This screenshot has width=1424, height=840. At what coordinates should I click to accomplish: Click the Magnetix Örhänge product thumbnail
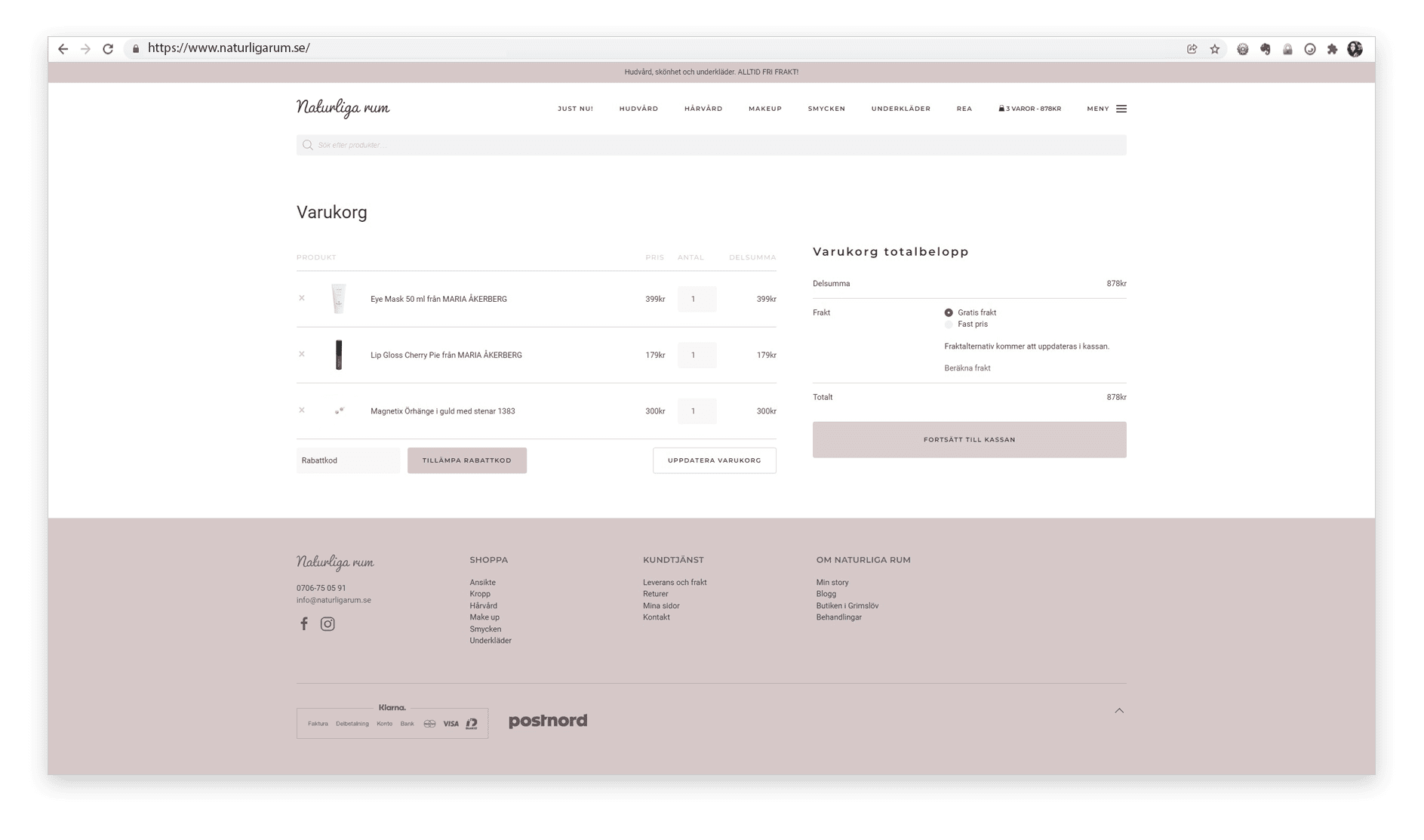click(x=340, y=411)
